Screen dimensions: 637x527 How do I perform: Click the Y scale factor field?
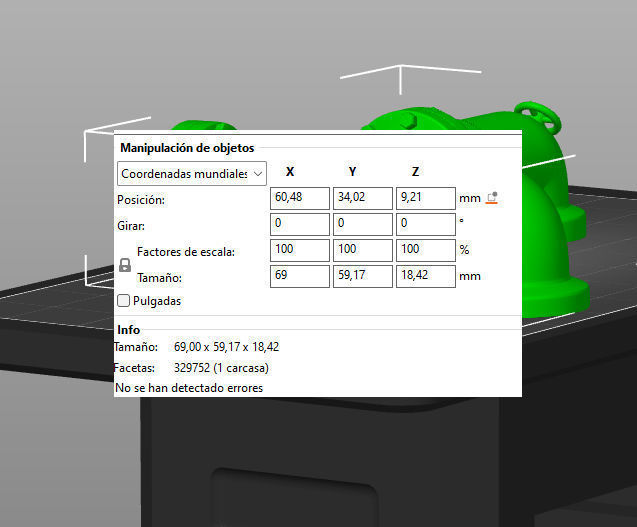pyautogui.click(x=363, y=250)
